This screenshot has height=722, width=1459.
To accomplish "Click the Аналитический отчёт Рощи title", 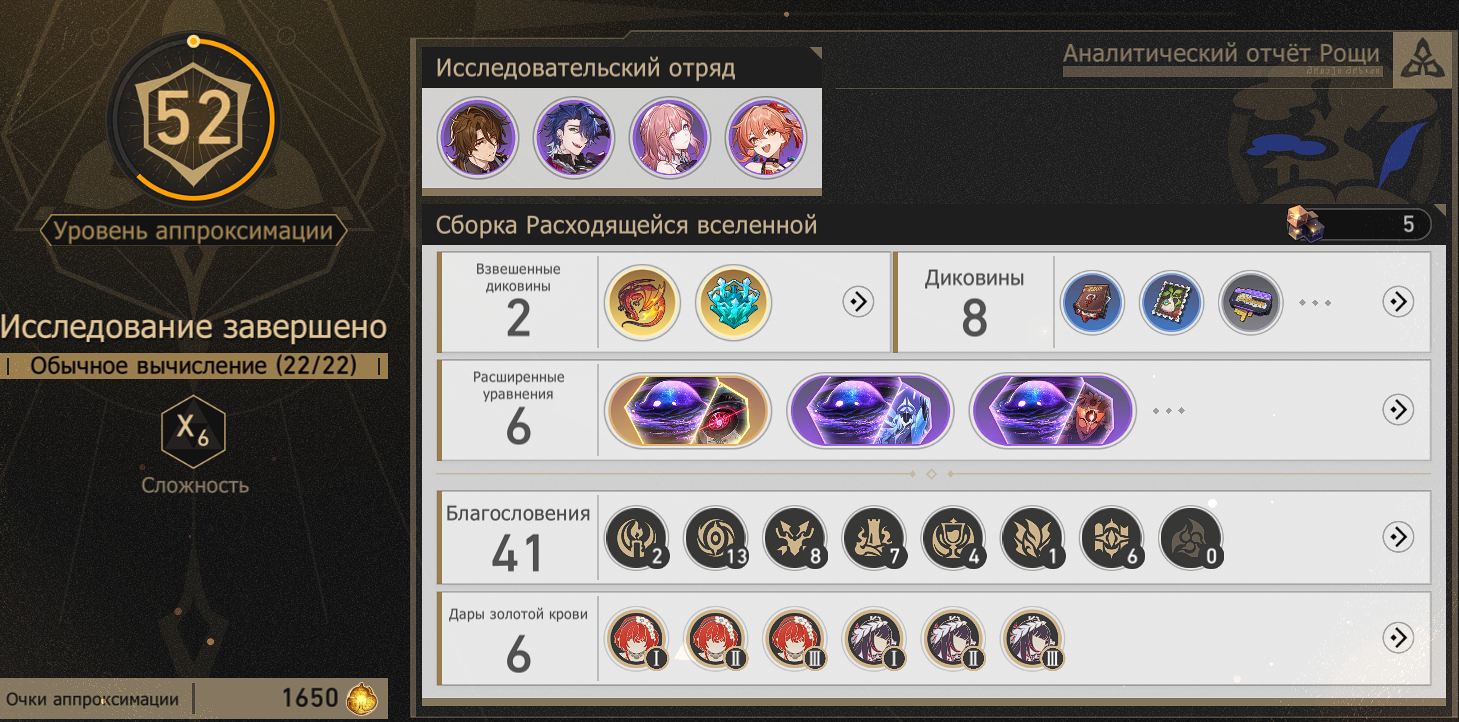I will 1221,54.
